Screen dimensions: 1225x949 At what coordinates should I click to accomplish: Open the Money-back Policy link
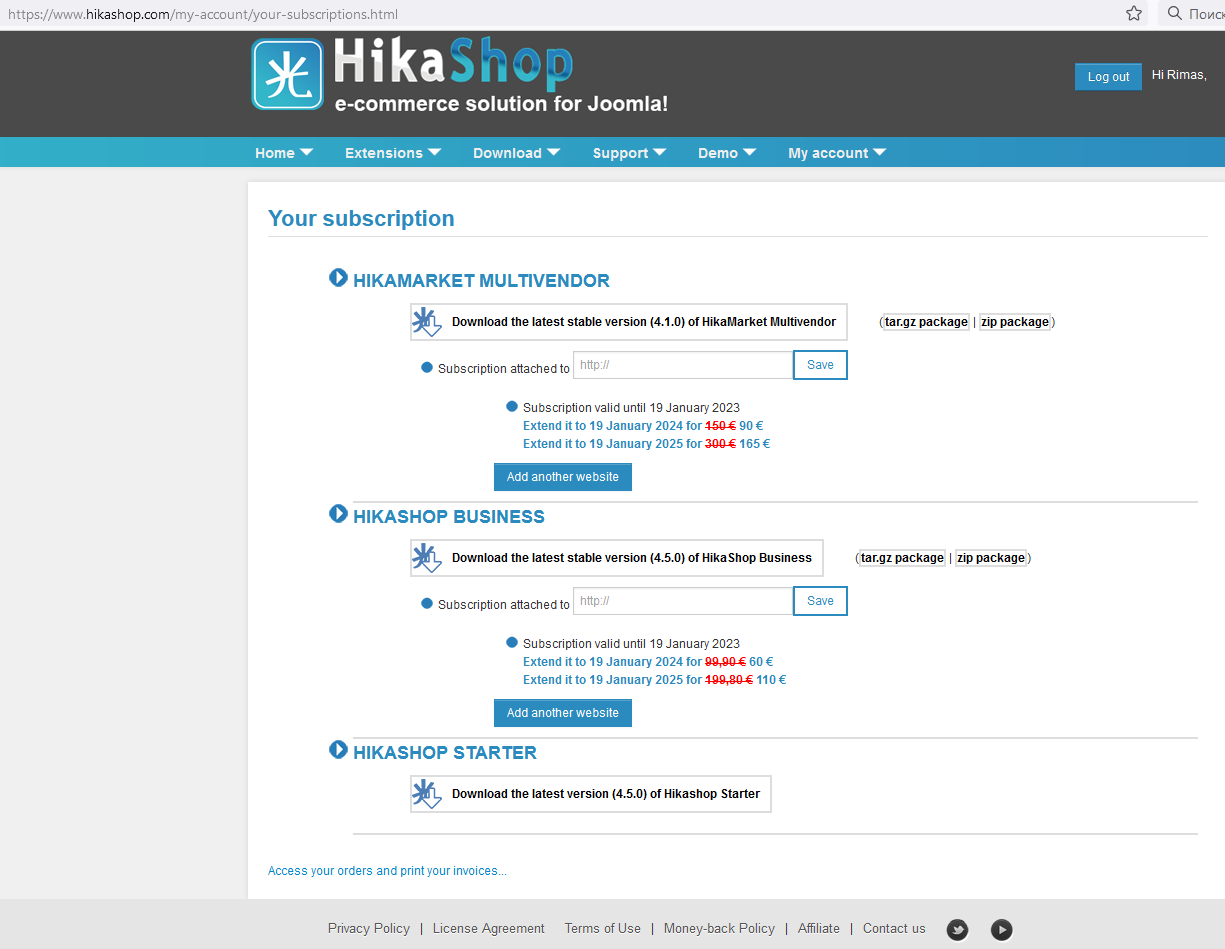point(720,928)
